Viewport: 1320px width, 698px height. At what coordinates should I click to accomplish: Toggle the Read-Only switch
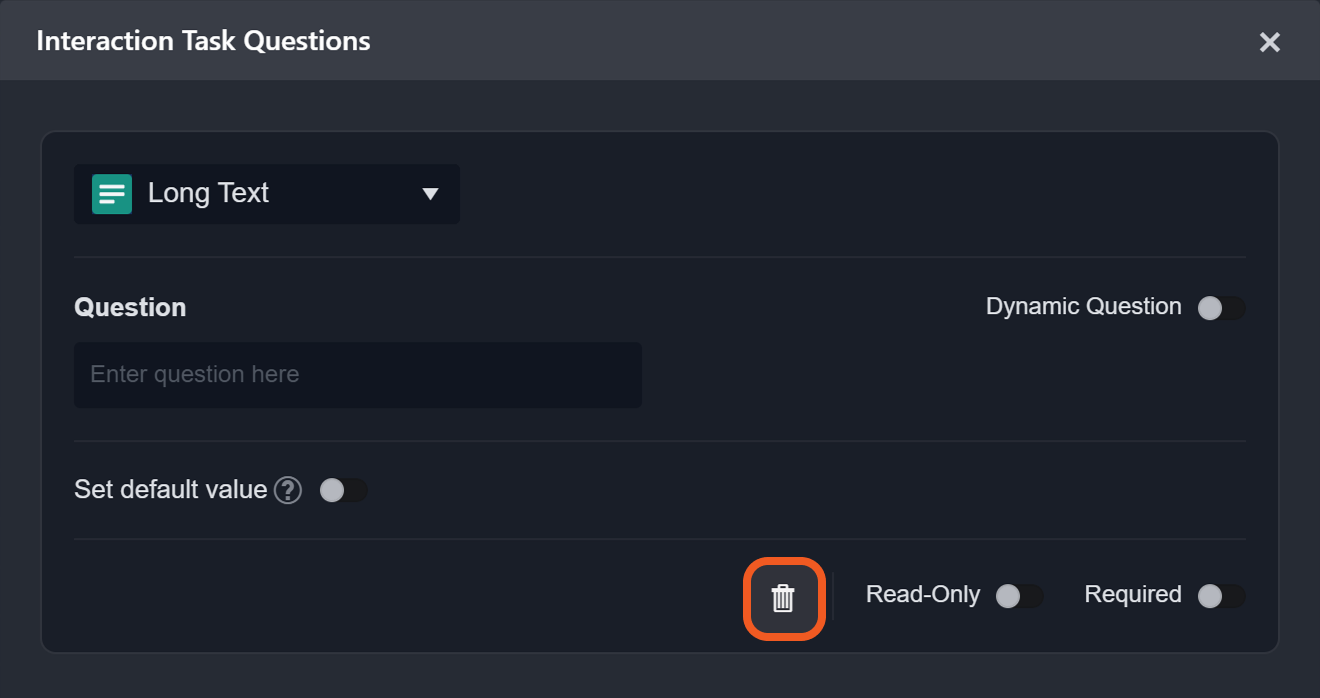pyautogui.click(x=1019, y=596)
